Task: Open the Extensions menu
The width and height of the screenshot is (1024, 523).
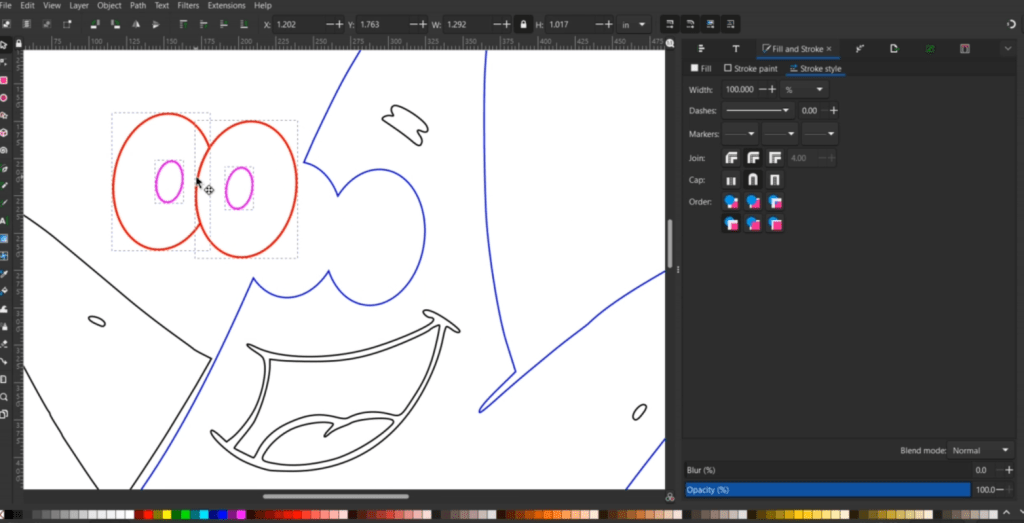Action: coord(226,6)
